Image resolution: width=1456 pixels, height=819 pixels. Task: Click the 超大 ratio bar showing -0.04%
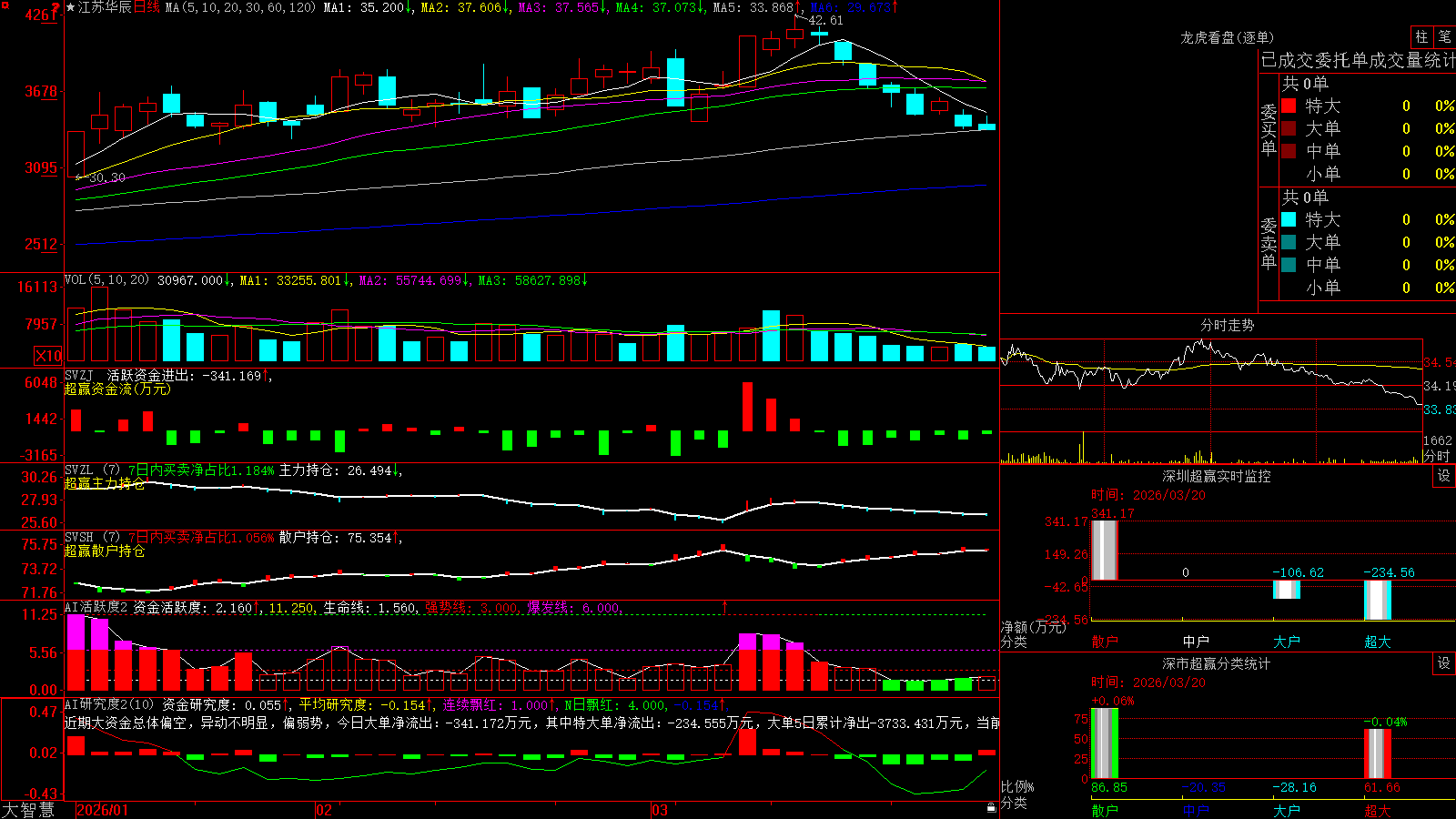[1377, 753]
